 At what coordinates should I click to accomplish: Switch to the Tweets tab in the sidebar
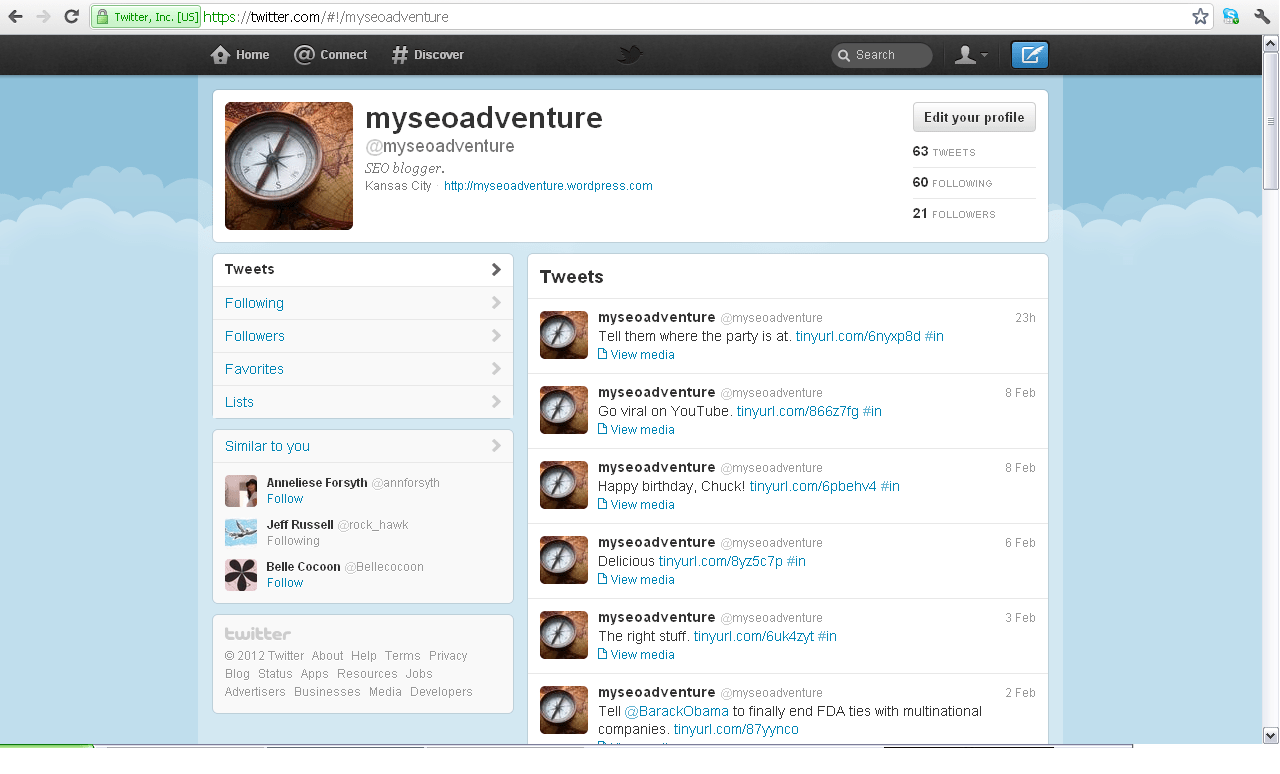(249, 269)
